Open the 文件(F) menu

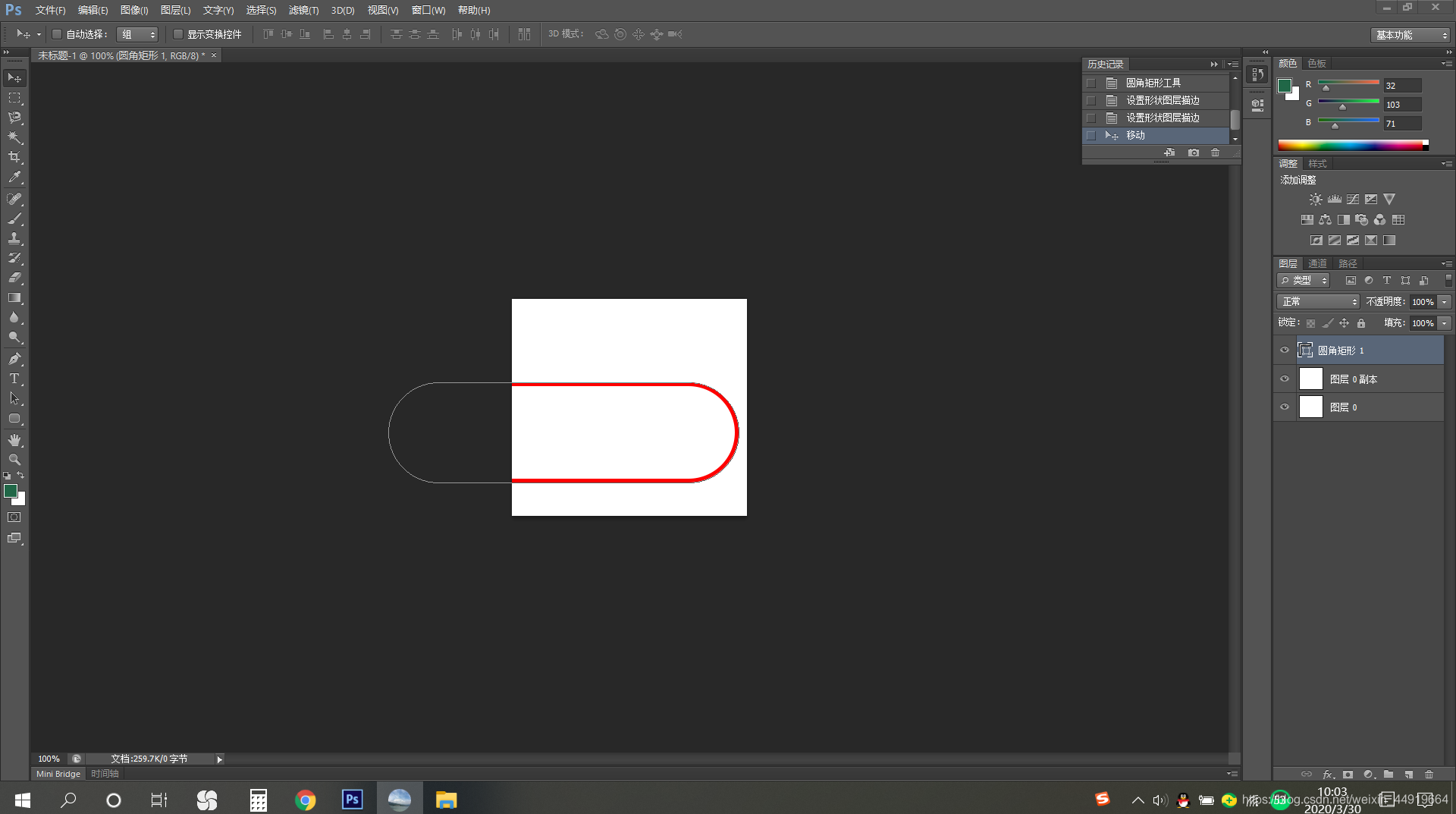point(50,10)
